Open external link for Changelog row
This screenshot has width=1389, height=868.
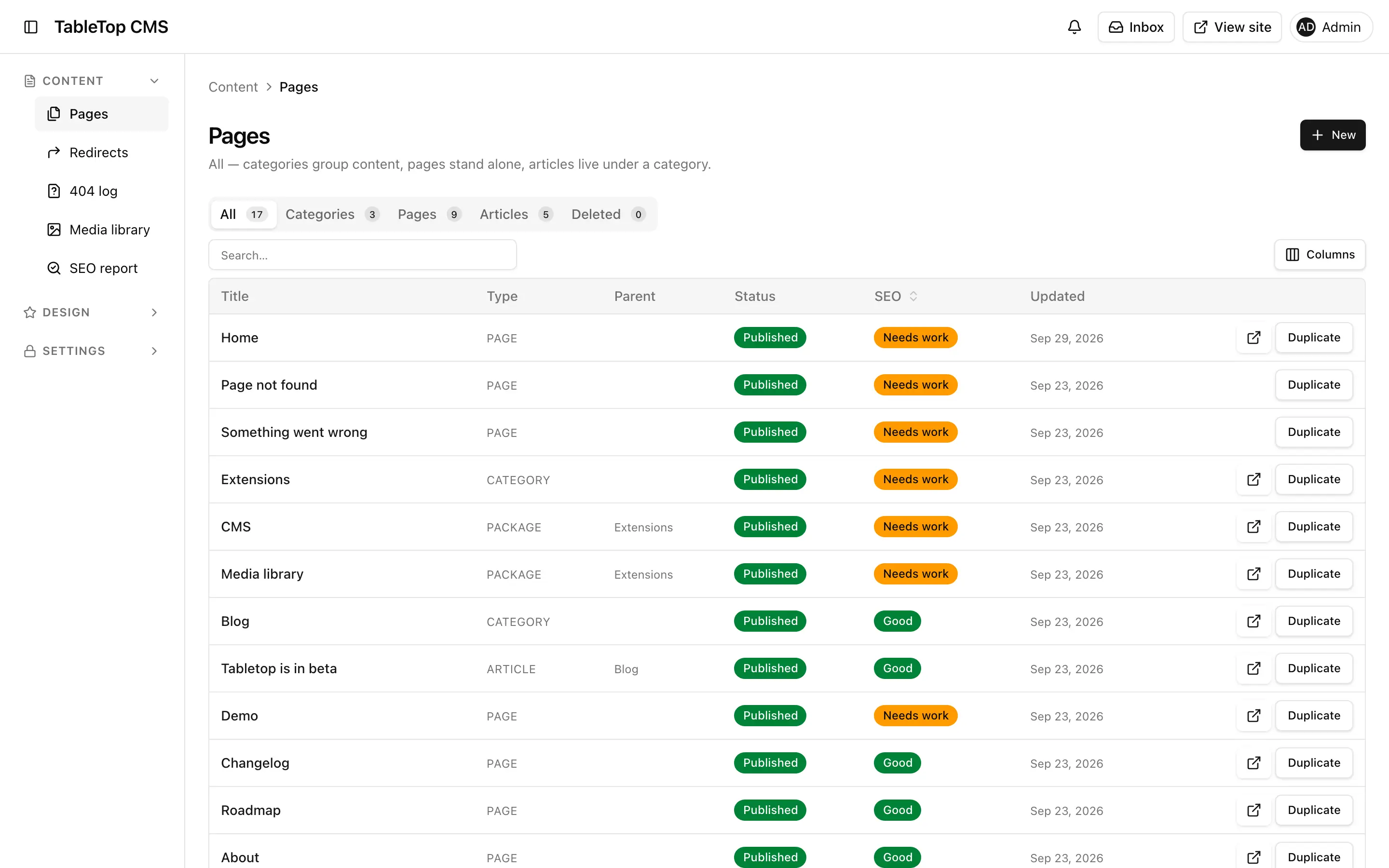(1253, 763)
